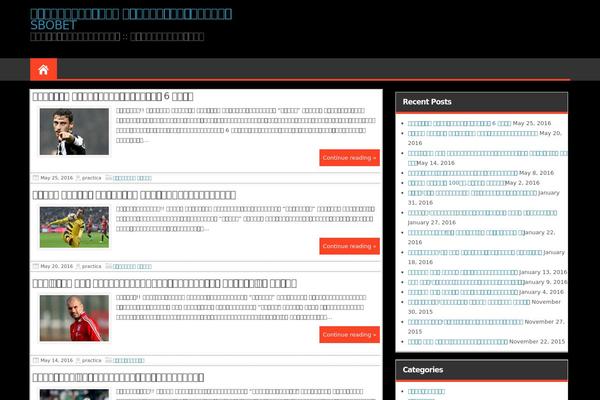Open the recent post dated May 25, 2016
Viewport: 600px width, 400px height.
coord(459,123)
